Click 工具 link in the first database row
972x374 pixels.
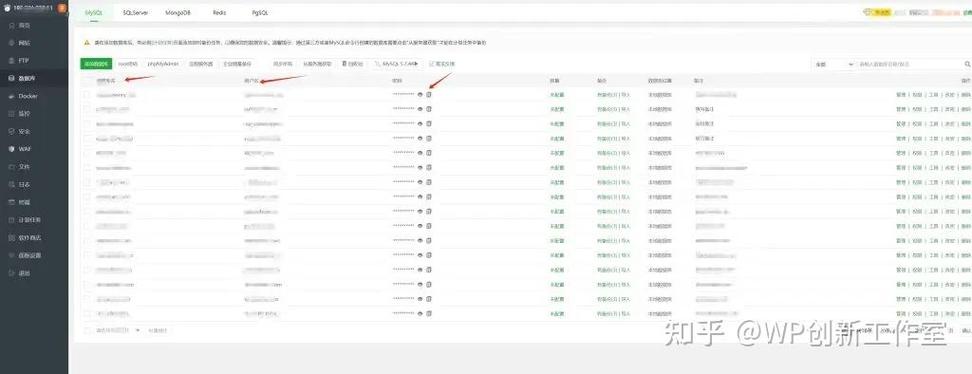[934, 95]
